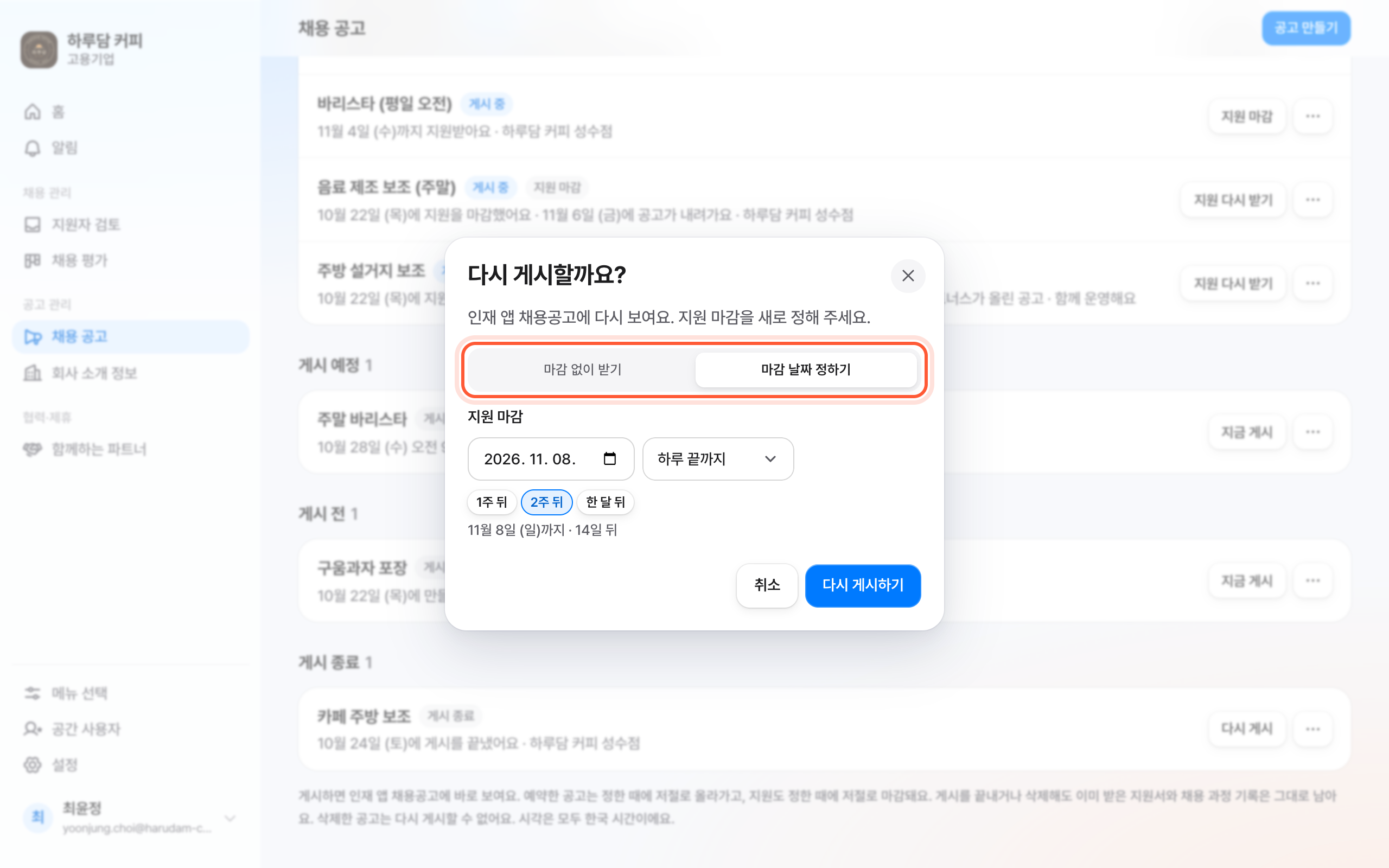Expand the 최윤정 account menu chevron
1389x868 pixels.
point(231,818)
